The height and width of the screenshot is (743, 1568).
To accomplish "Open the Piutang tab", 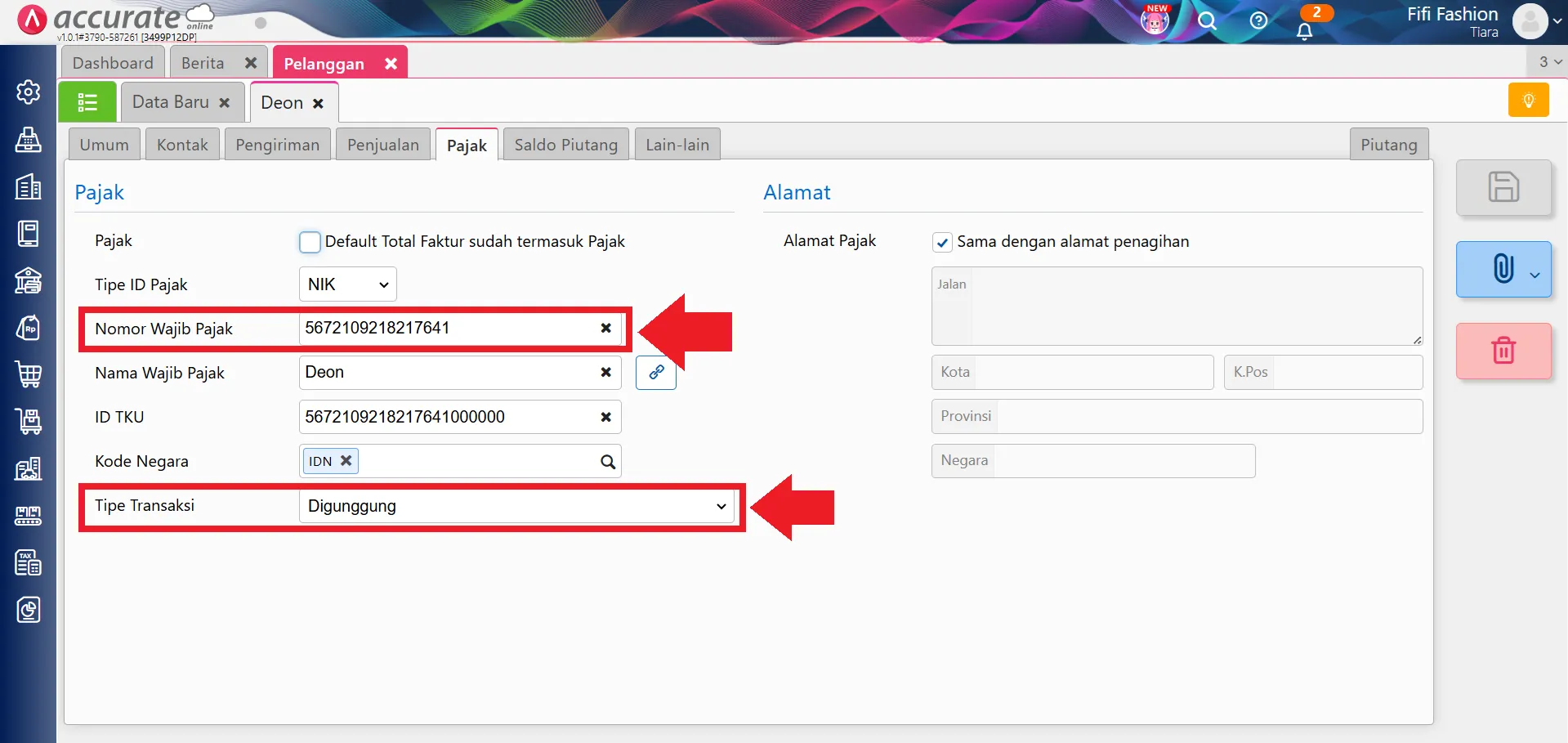I will click(x=1389, y=145).
